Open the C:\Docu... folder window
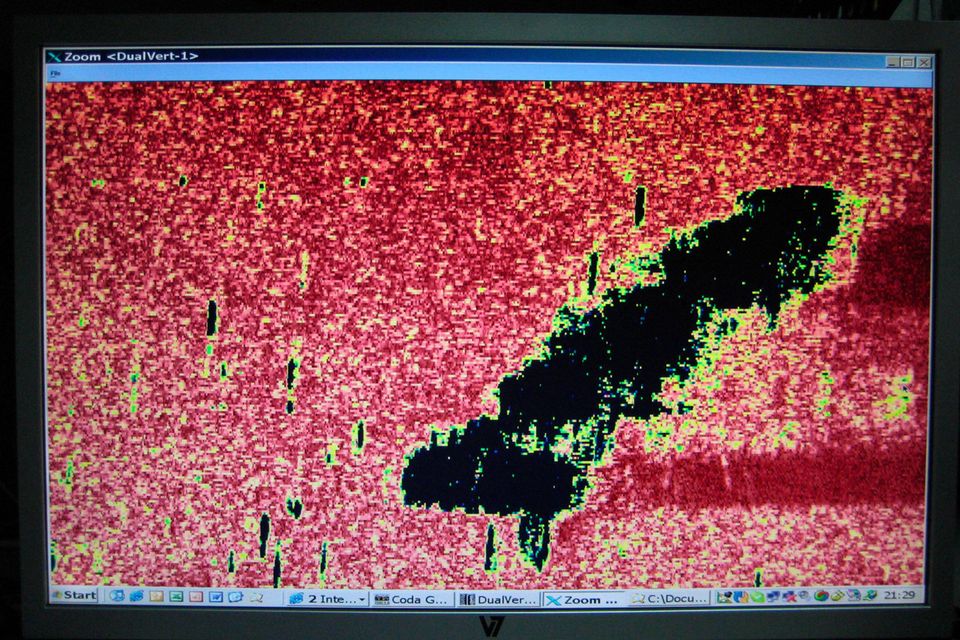 point(669,599)
